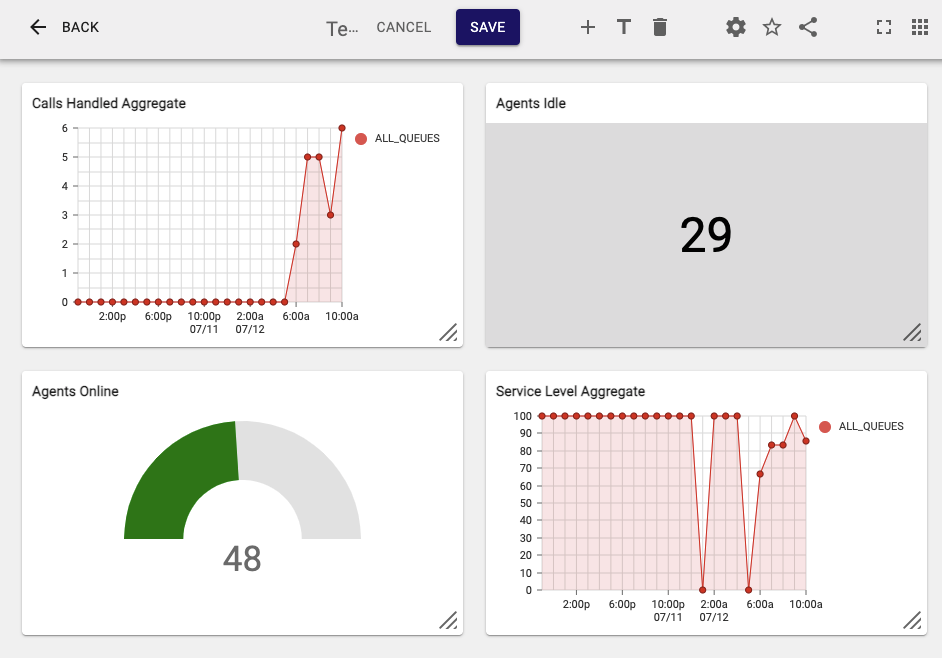Click 10:00p 07/11 label in Calls Handled chart

(204, 323)
